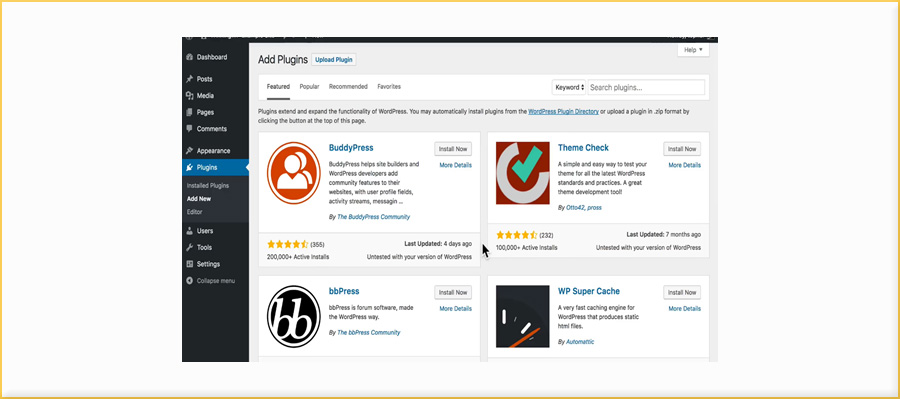Install the BuddyPress plugin now
The image size is (900, 399).
(453, 149)
